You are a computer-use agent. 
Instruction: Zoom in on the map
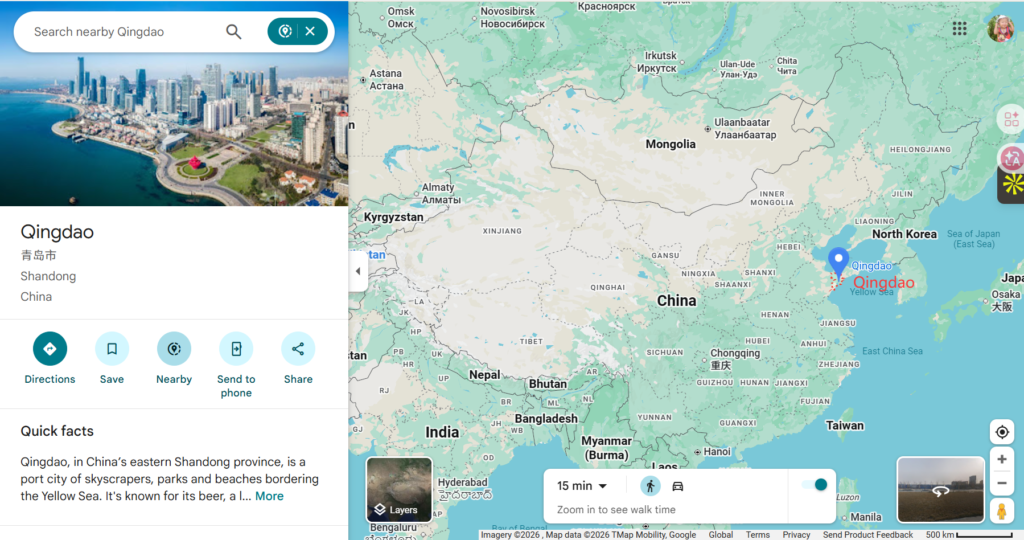pos(1002,459)
